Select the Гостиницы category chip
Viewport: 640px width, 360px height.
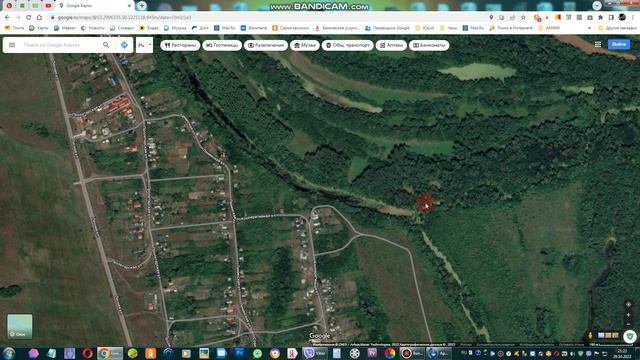pyautogui.click(x=222, y=45)
